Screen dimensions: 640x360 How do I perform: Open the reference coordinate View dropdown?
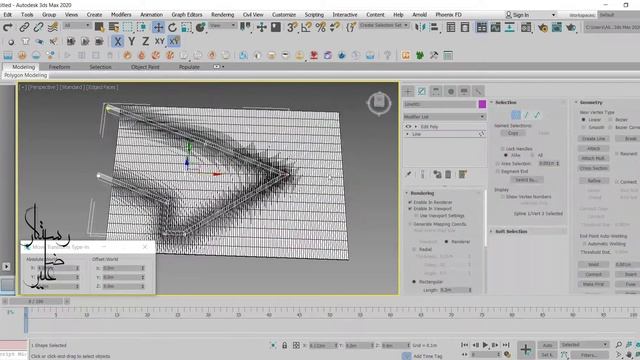(x=222, y=25)
